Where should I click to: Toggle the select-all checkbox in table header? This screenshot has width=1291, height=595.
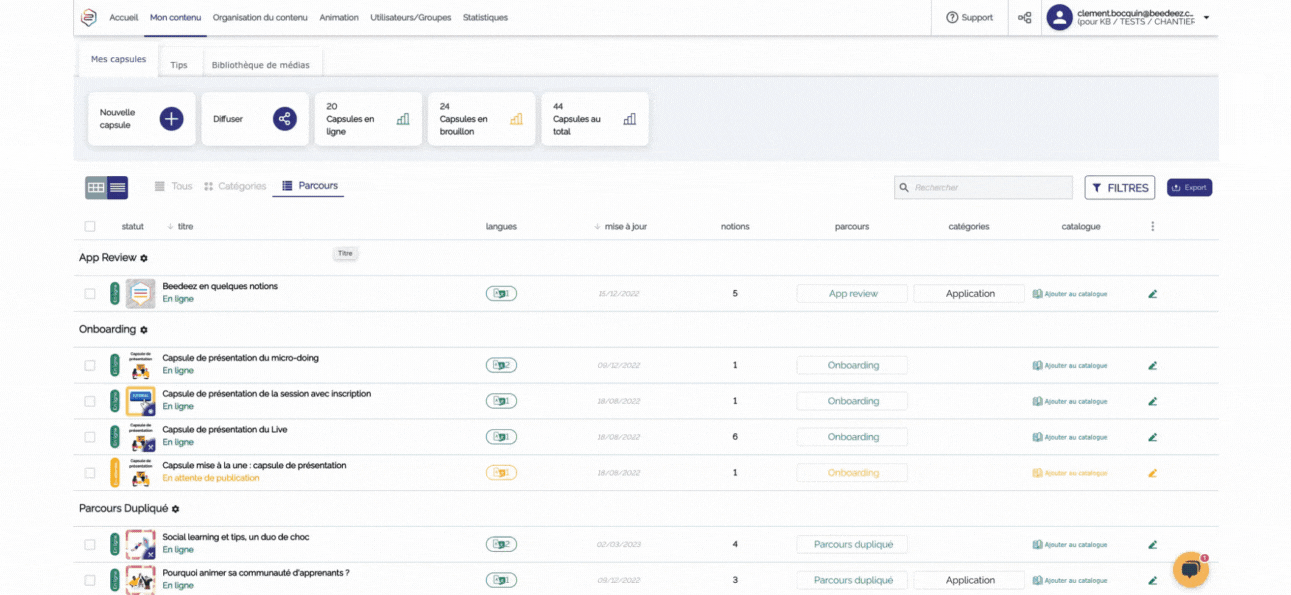[90, 227]
